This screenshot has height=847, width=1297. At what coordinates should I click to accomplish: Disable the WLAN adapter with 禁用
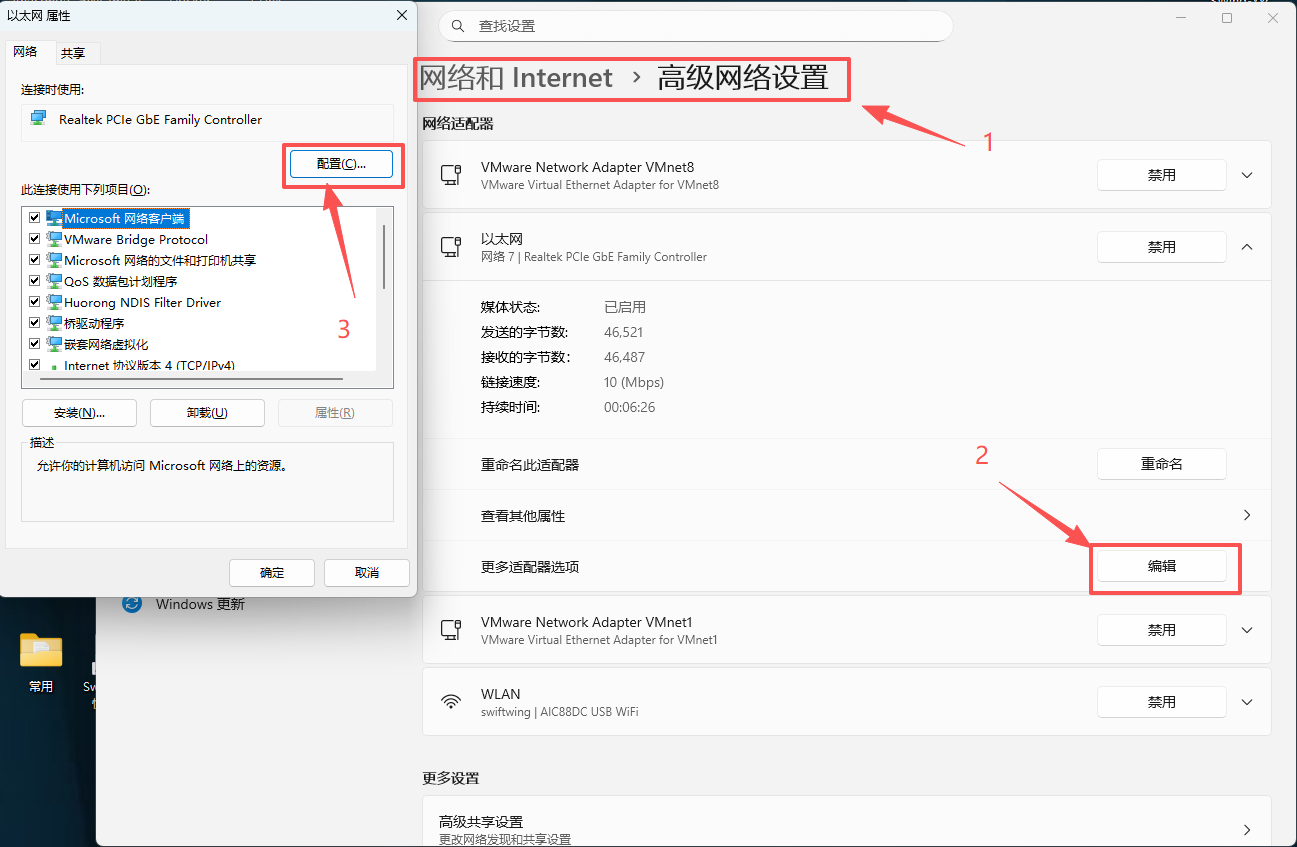pos(1162,702)
